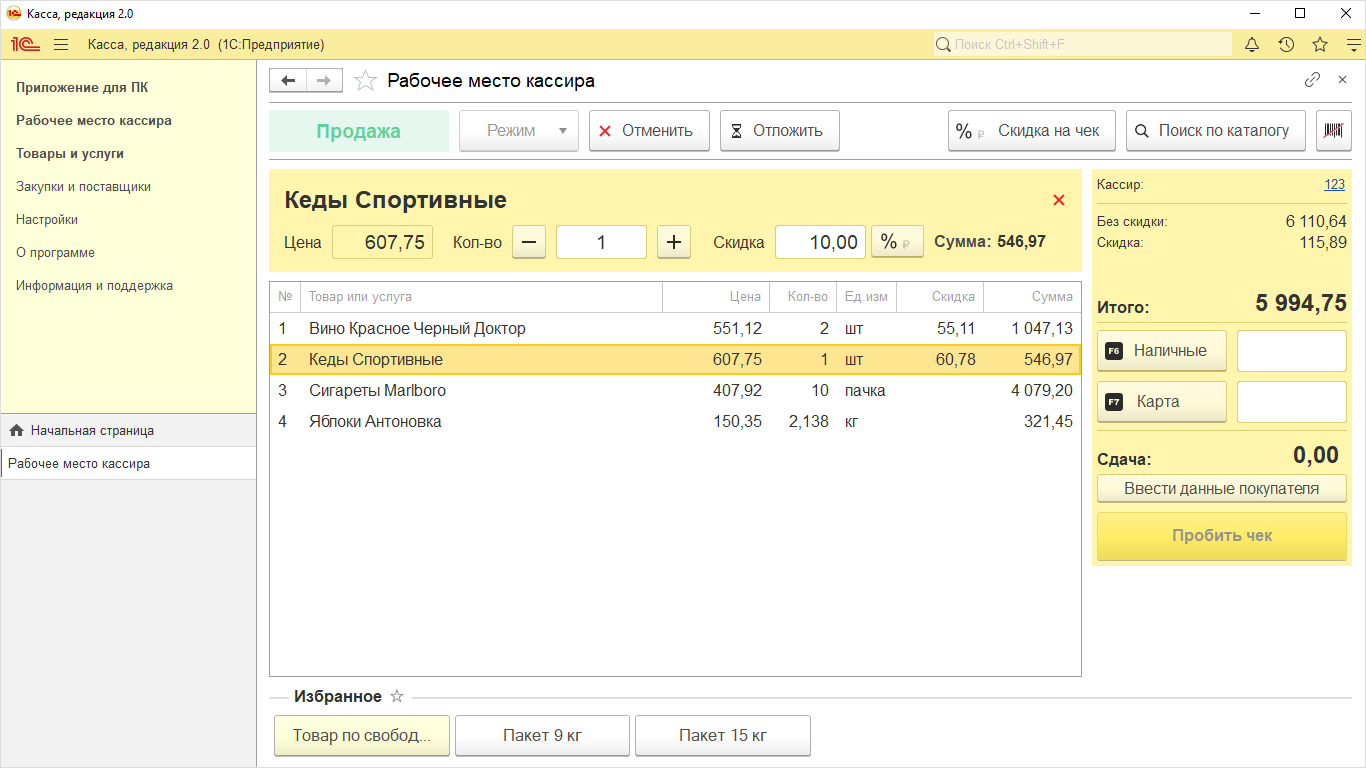Open Товары и услуги section
Screen dimensions: 1366x768
70,154
